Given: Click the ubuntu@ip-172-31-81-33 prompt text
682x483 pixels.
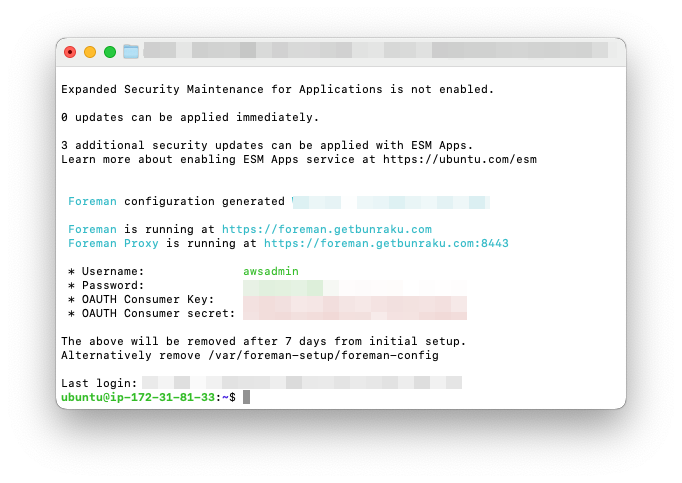Looking at the screenshot, I should click(x=137, y=397).
